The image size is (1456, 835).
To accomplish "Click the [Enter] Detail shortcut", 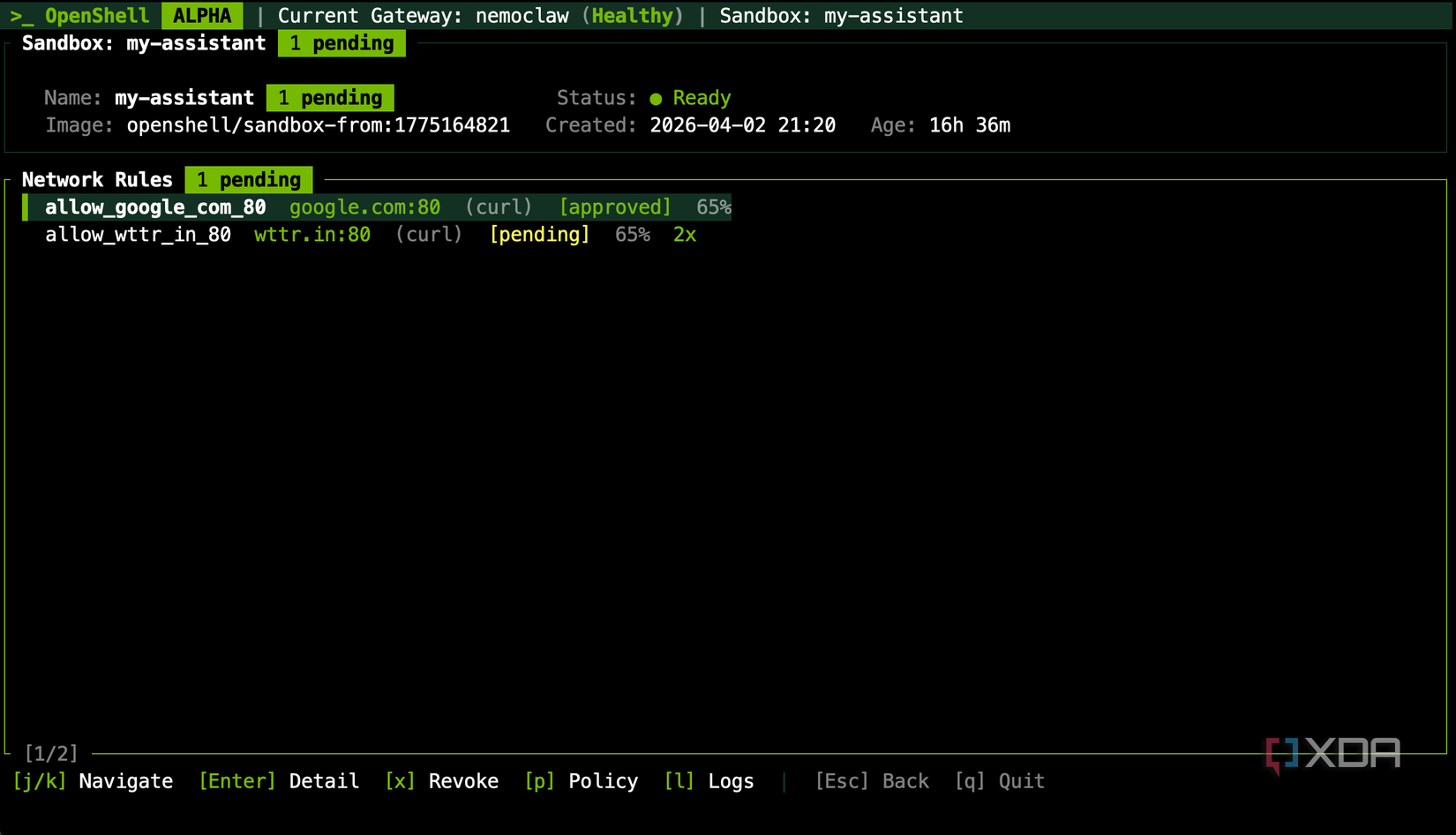I will click(279, 781).
